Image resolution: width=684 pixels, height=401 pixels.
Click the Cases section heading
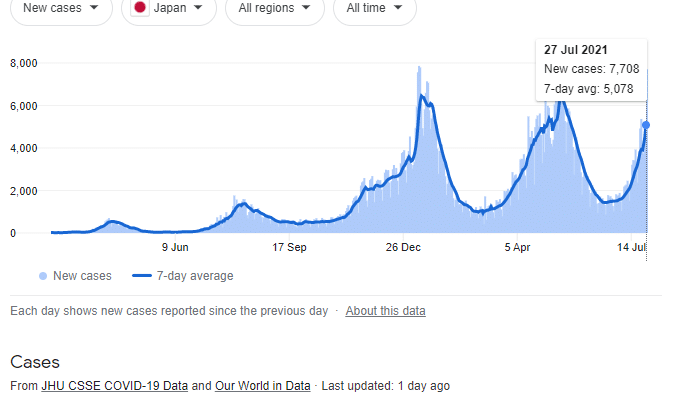click(x=35, y=362)
